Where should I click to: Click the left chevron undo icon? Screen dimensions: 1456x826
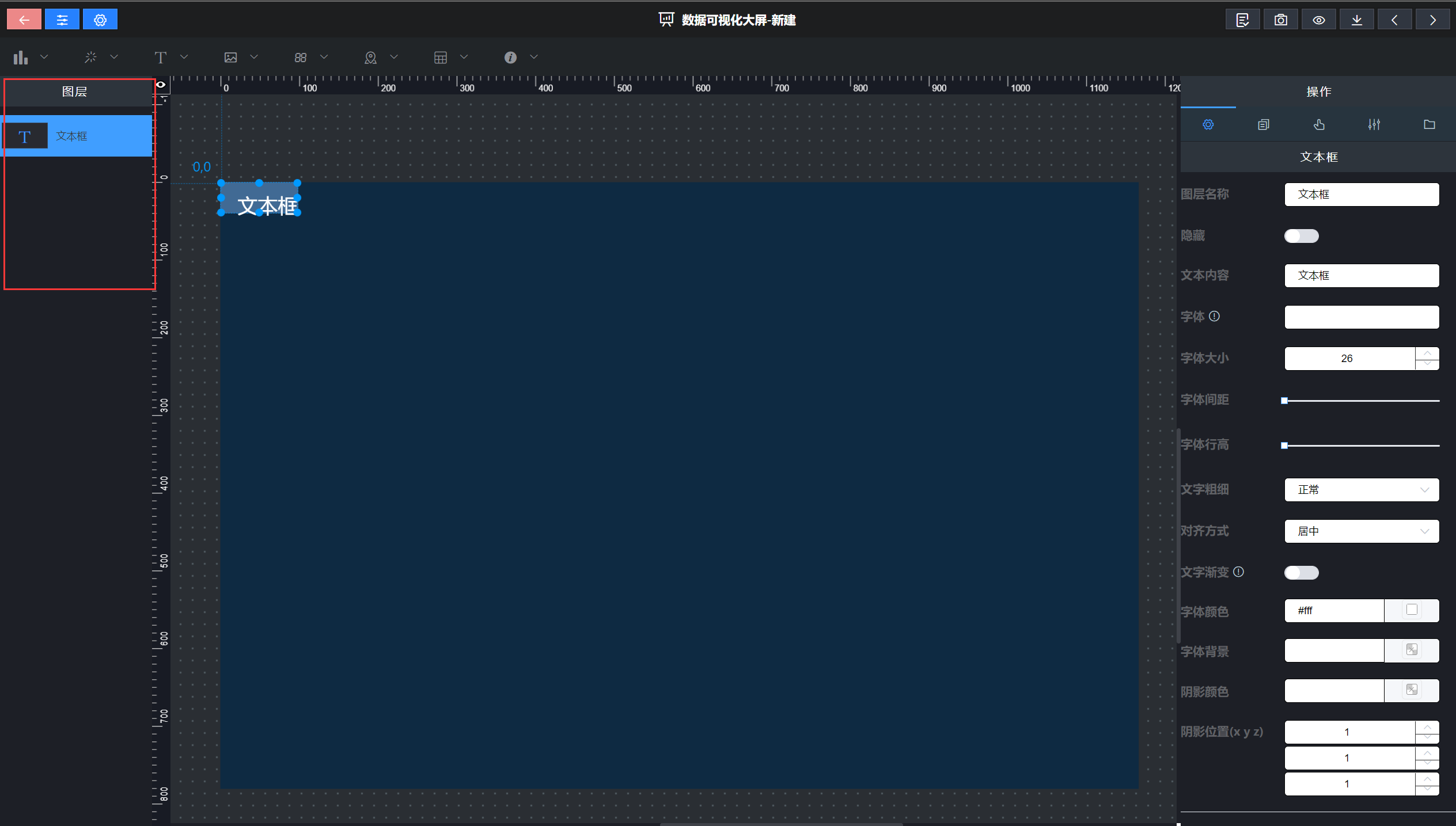coord(1394,20)
